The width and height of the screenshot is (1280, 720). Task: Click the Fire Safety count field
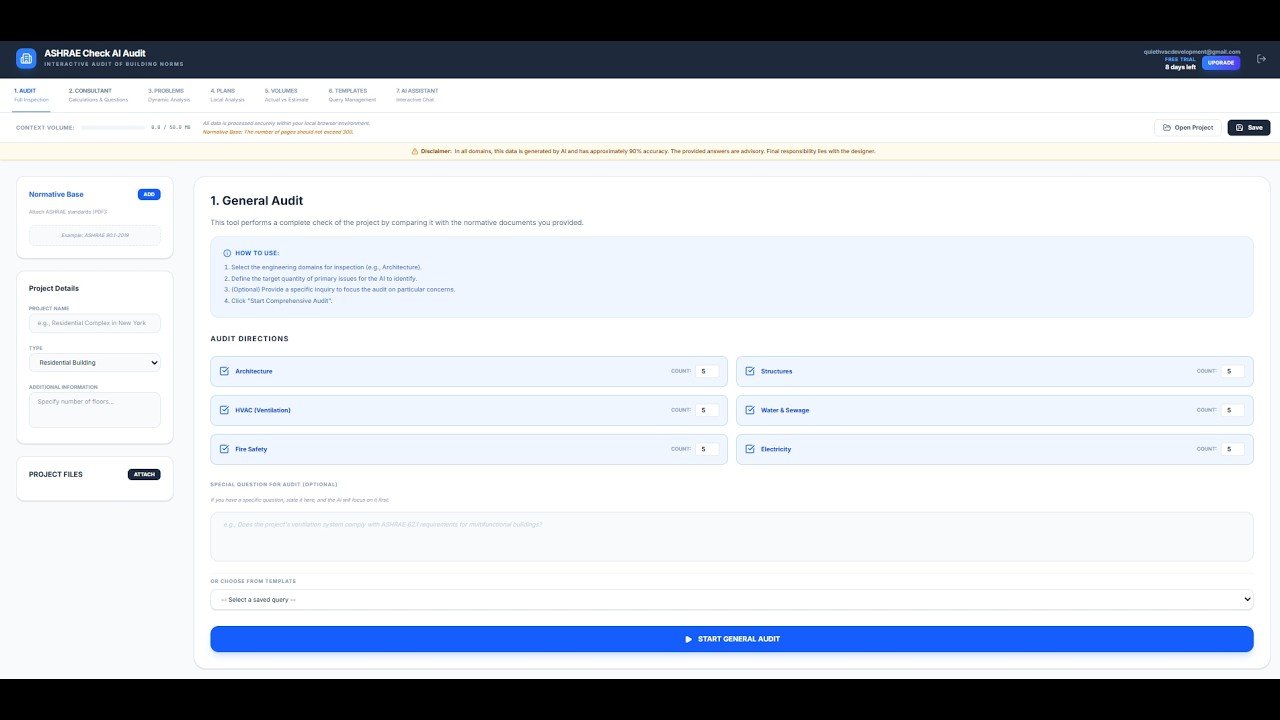[x=707, y=449]
